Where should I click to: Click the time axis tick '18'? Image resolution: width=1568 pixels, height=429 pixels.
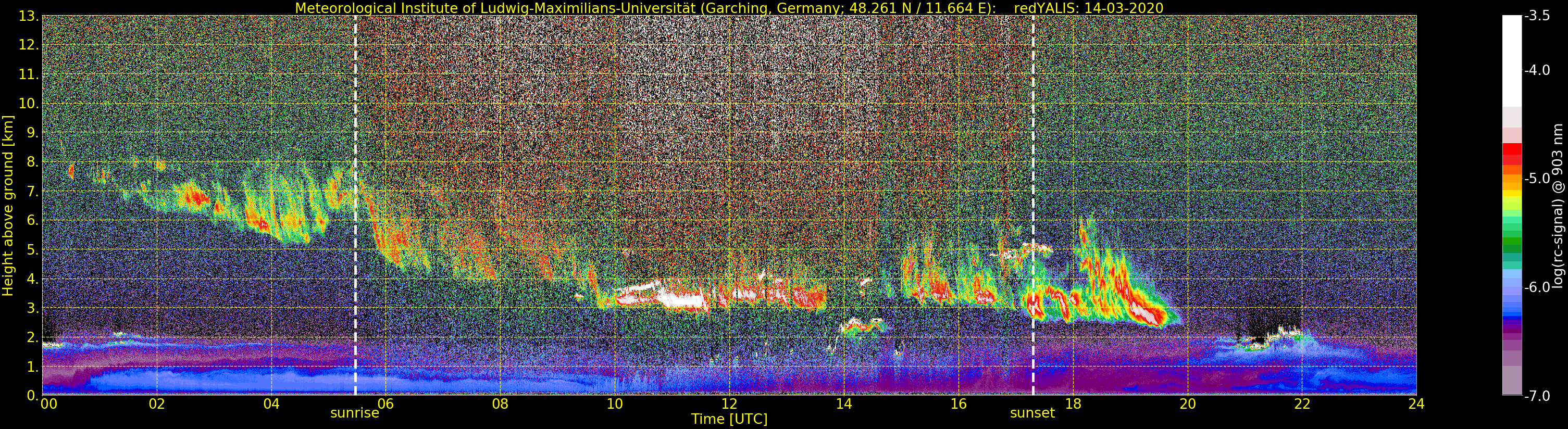[1073, 404]
